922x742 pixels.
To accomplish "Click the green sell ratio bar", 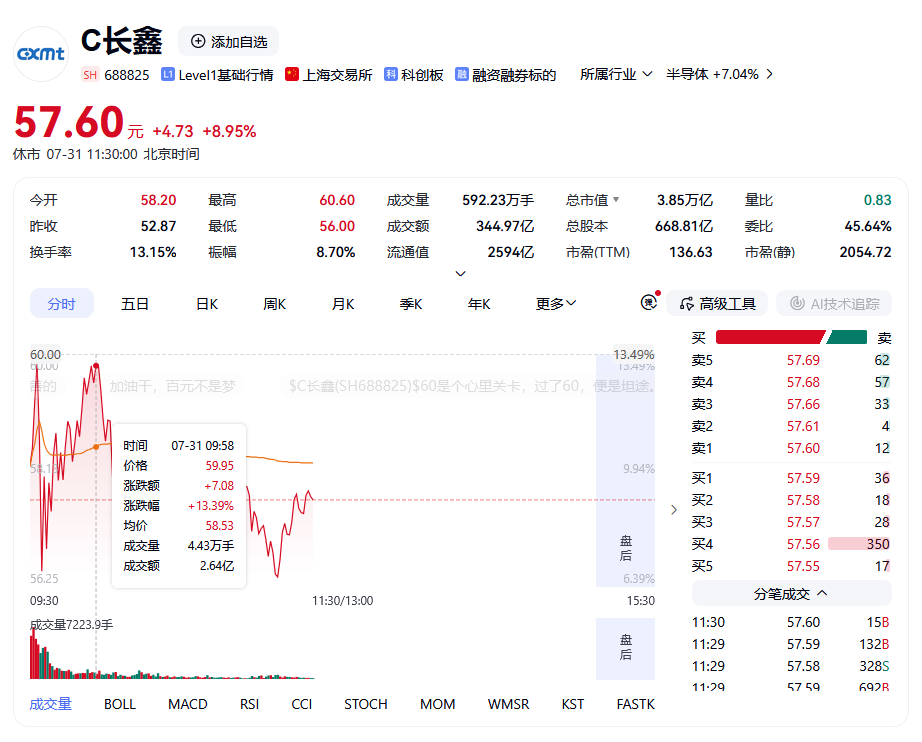I will click(x=847, y=337).
